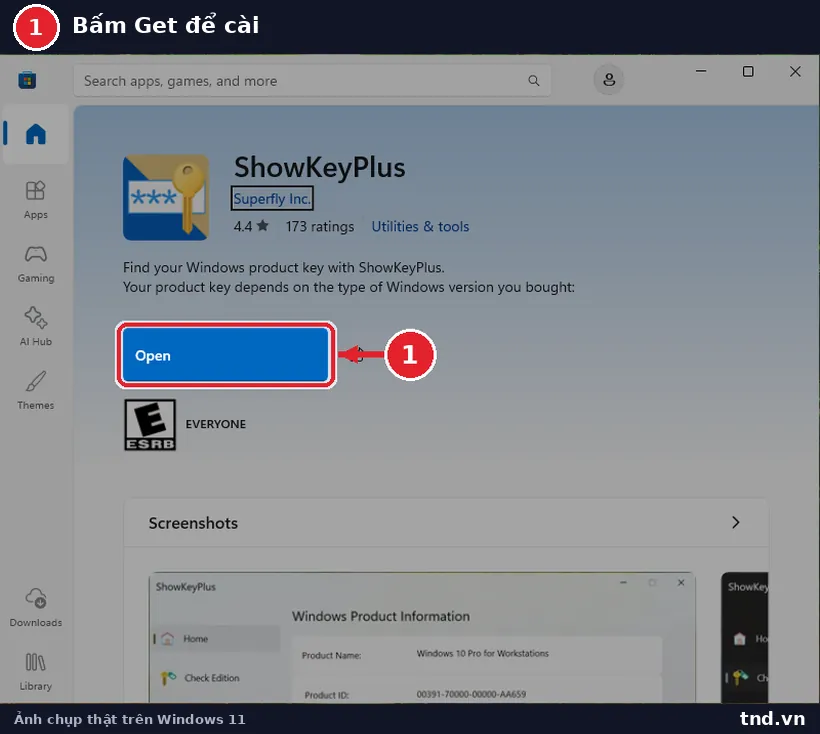Click the 173 ratings text
This screenshot has width=820, height=734.
[320, 226]
